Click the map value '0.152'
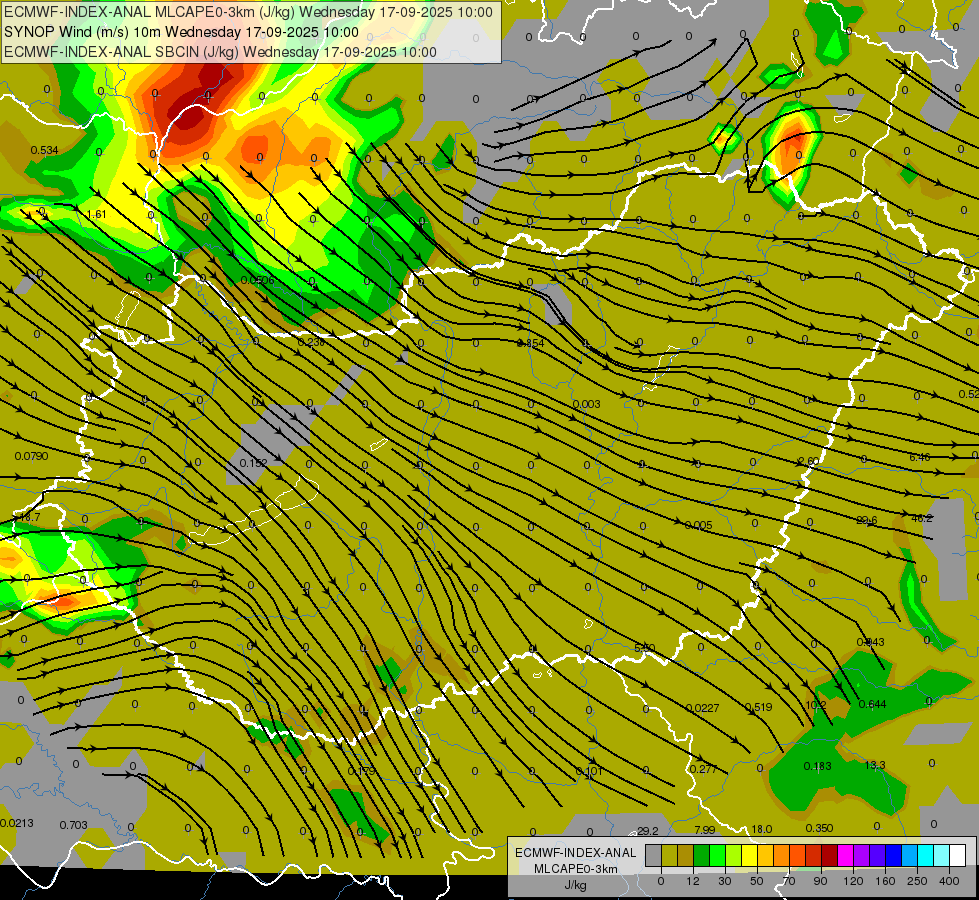This screenshot has height=900, width=979. click(x=253, y=463)
